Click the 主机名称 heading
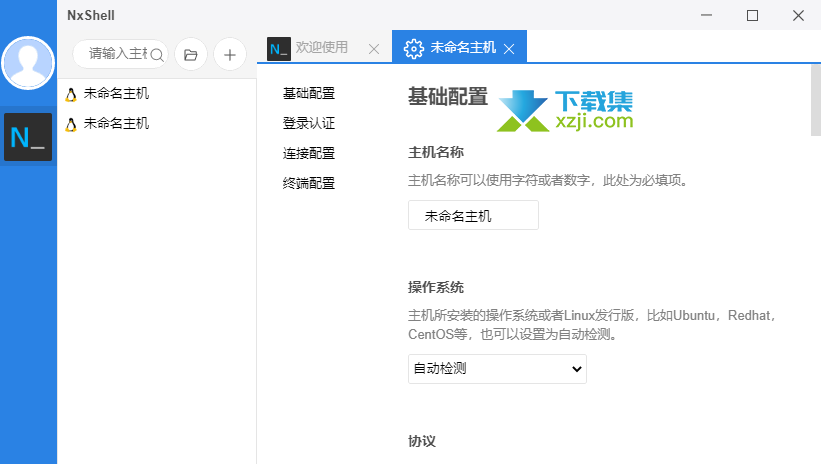The height and width of the screenshot is (464, 821). (436, 152)
